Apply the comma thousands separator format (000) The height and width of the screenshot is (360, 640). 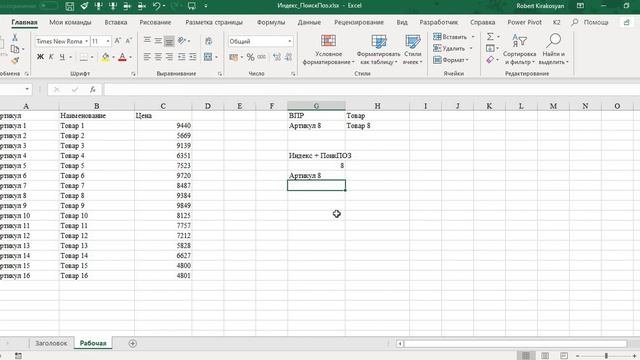pos(262,57)
